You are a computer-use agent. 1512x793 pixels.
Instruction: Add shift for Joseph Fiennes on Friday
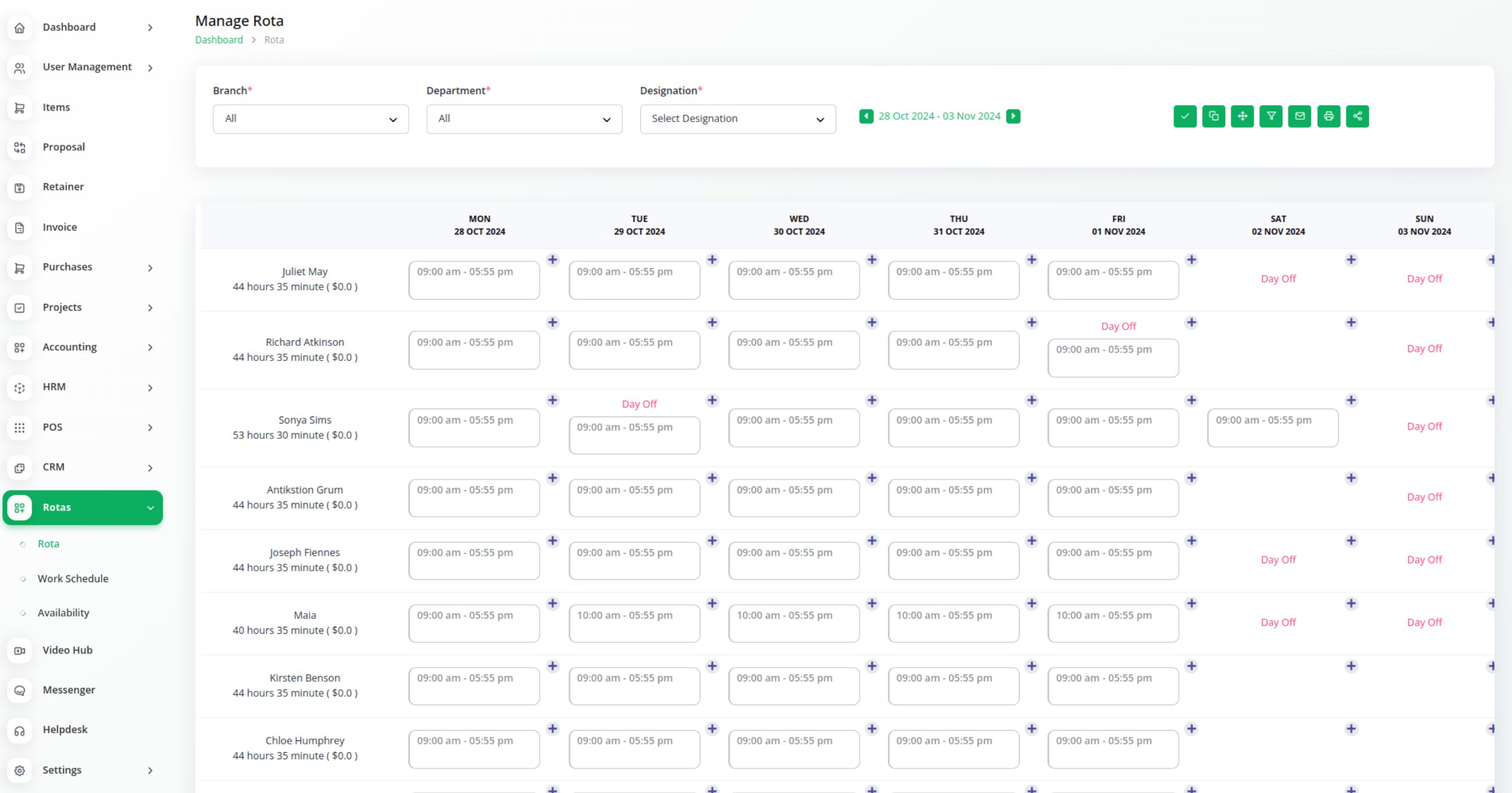[x=1191, y=540]
